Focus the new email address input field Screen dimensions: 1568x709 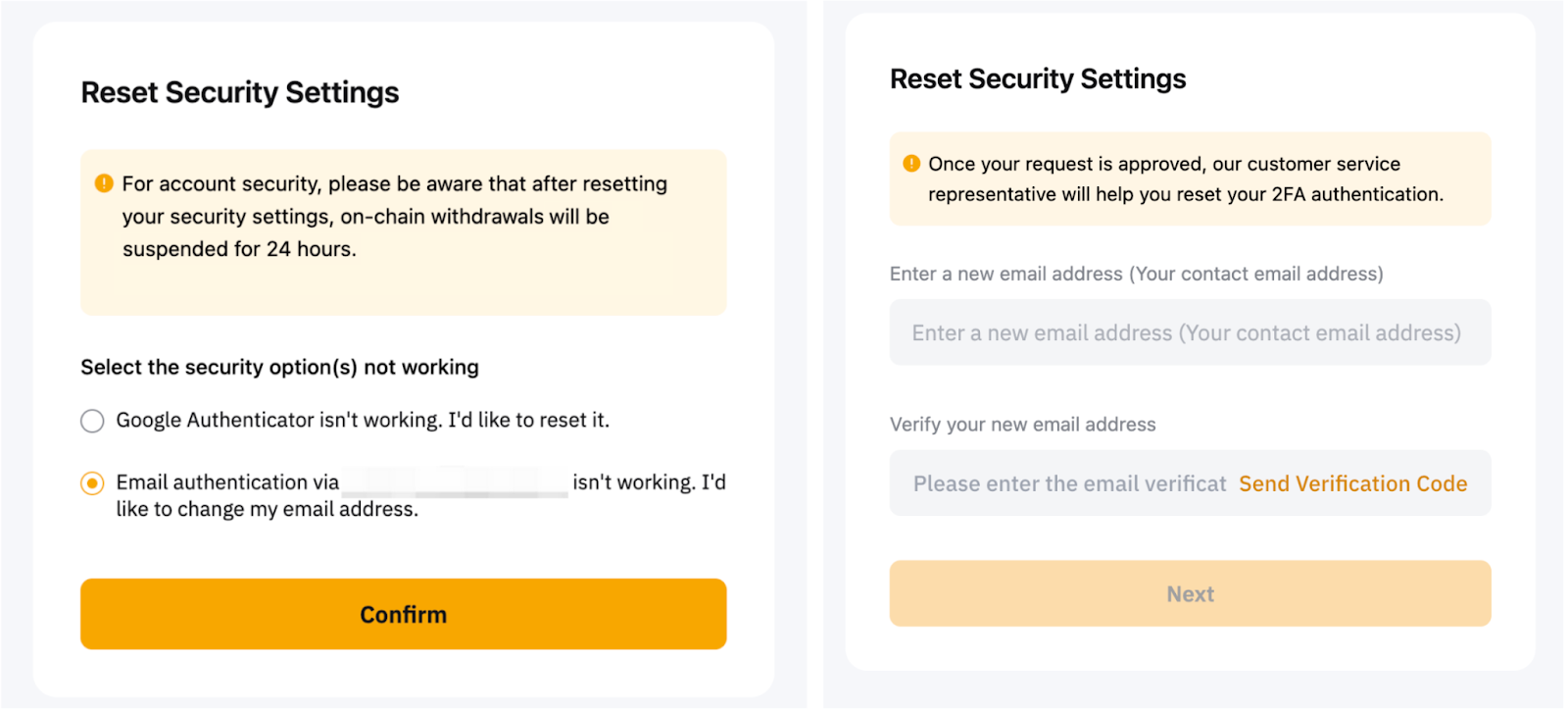1190,333
